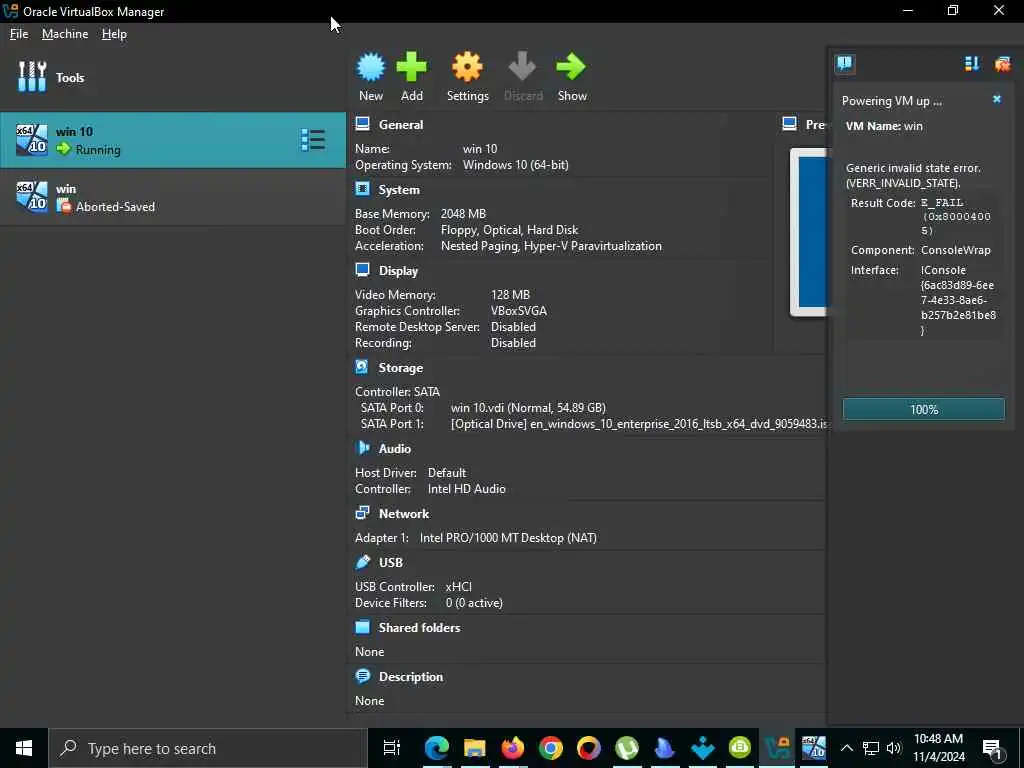Click Intel PRO/1000 MT Desktop (NAT) adapter text
1024x768 pixels.
click(x=508, y=538)
